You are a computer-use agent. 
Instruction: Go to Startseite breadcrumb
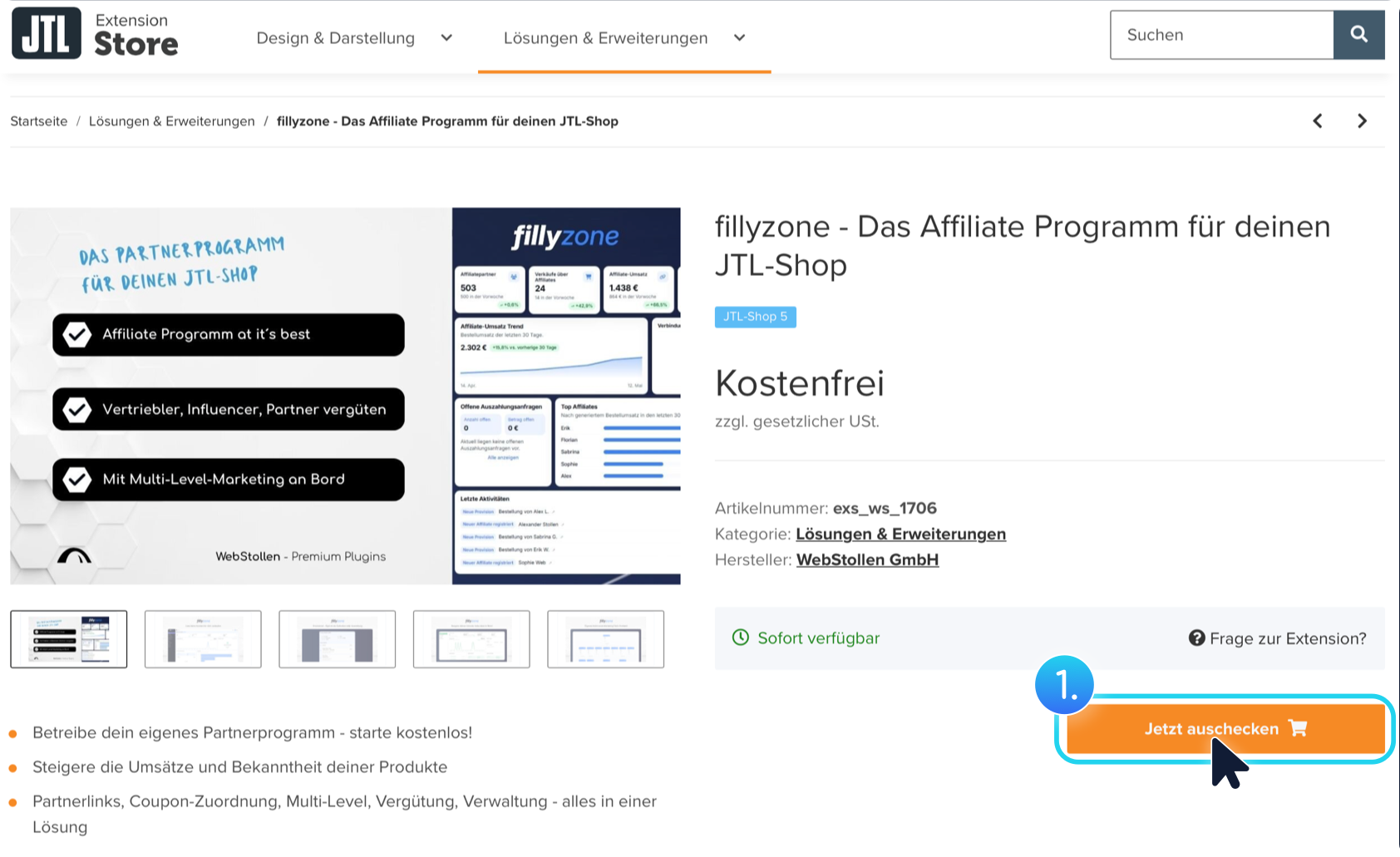coord(39,121)
